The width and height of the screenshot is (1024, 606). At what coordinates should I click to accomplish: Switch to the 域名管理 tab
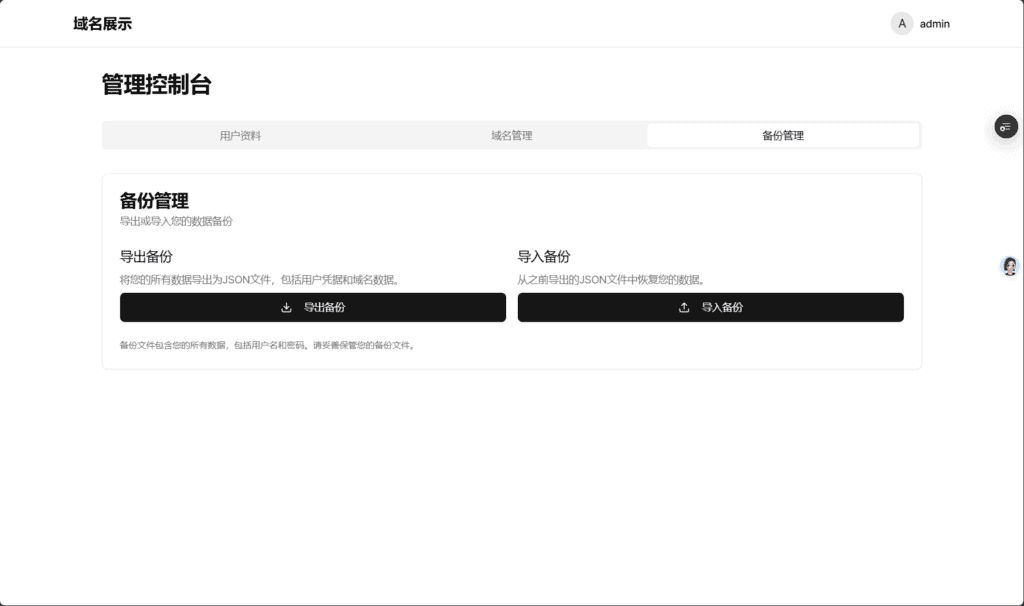click(511, 135)
